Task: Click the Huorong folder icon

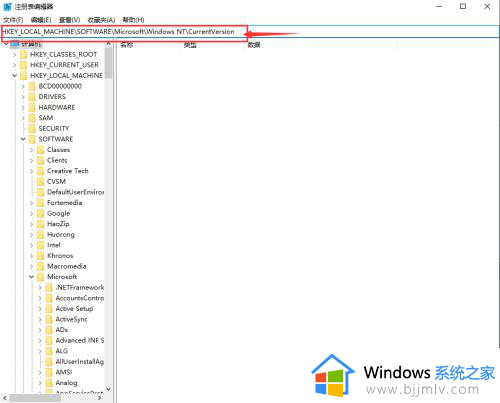Action: tap(40, 235)
